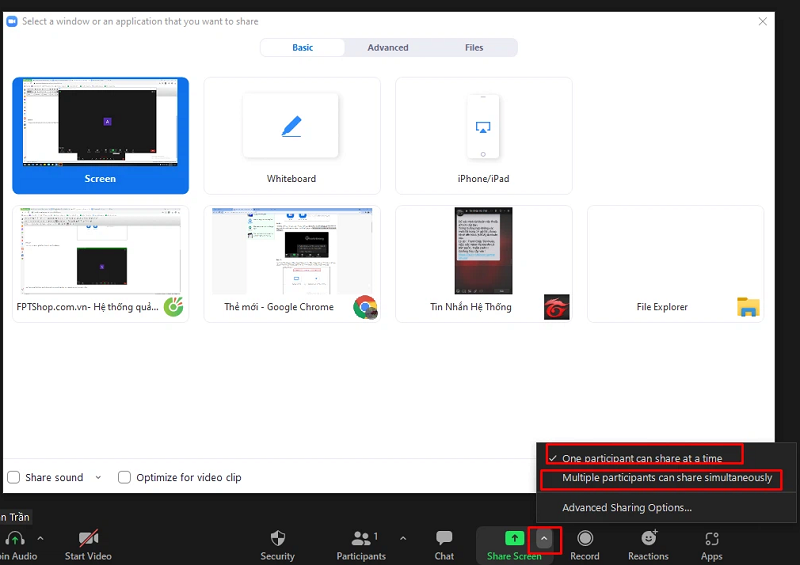800x565 pixels.
Task: Open Reactions emoji icon
Action: pyautogui.click(x=648, y=539)
